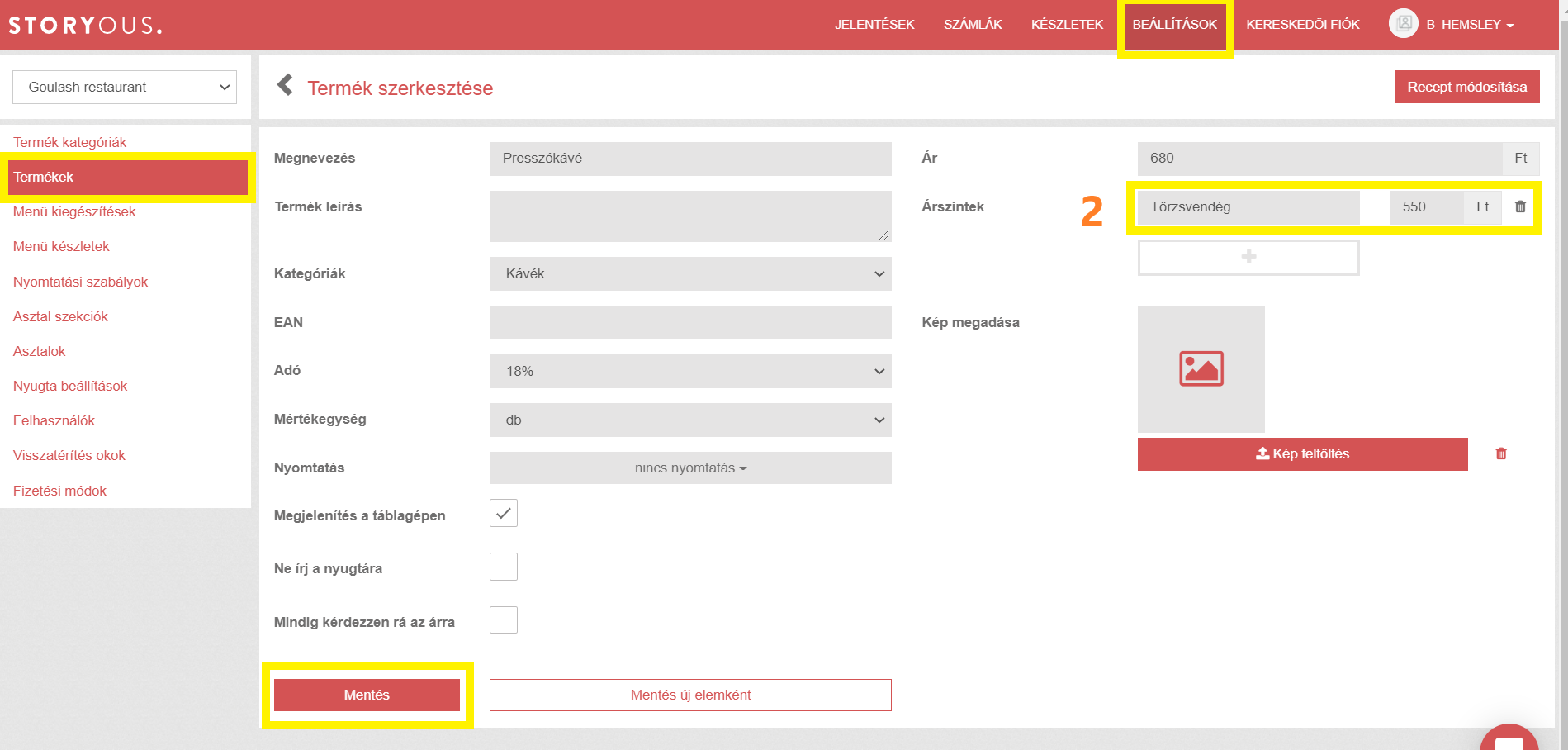Open the BEÁLLÍTÁSOK menu
1568x750 pixels.
(1175, 25)
